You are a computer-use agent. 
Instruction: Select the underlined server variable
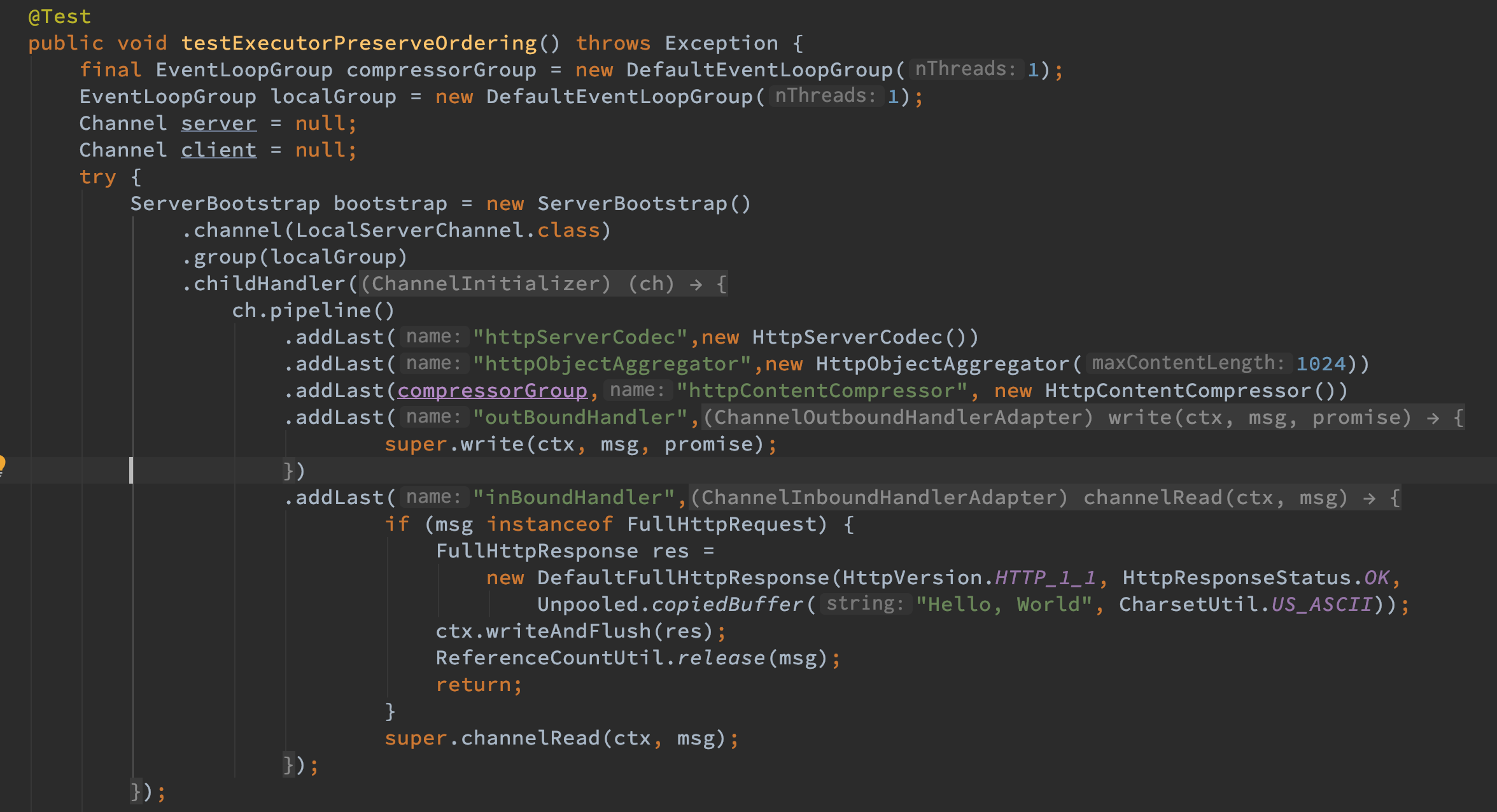click(x=218, y=122)
